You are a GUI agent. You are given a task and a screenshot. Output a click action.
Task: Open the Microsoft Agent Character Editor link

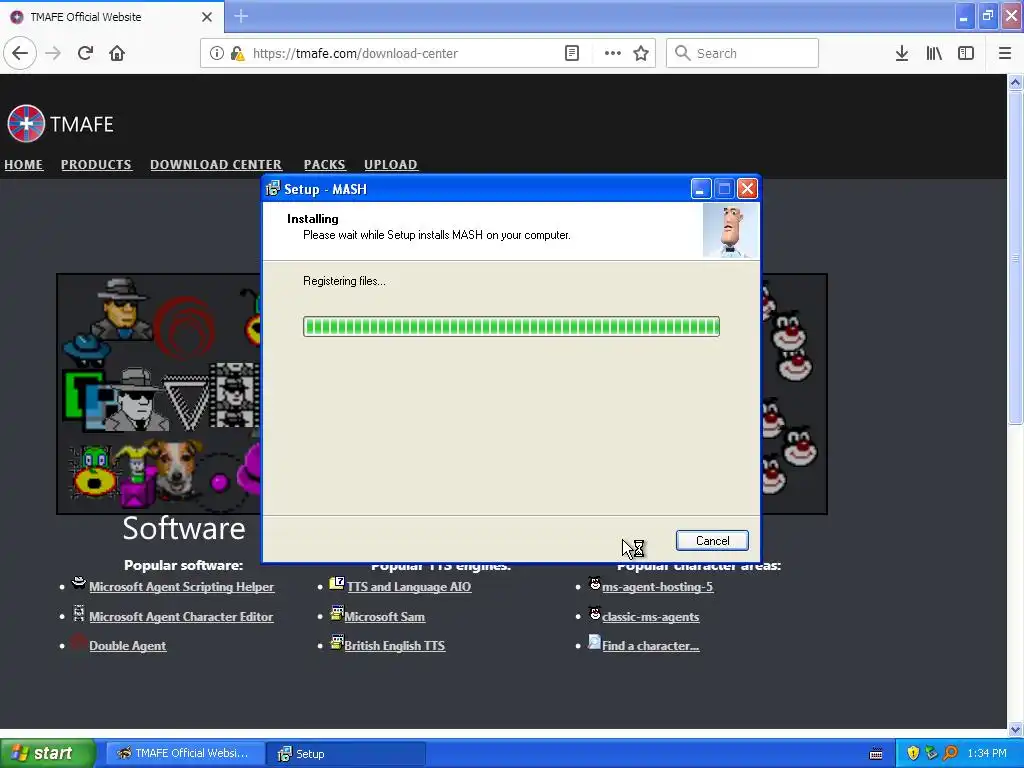click(181, 616)
